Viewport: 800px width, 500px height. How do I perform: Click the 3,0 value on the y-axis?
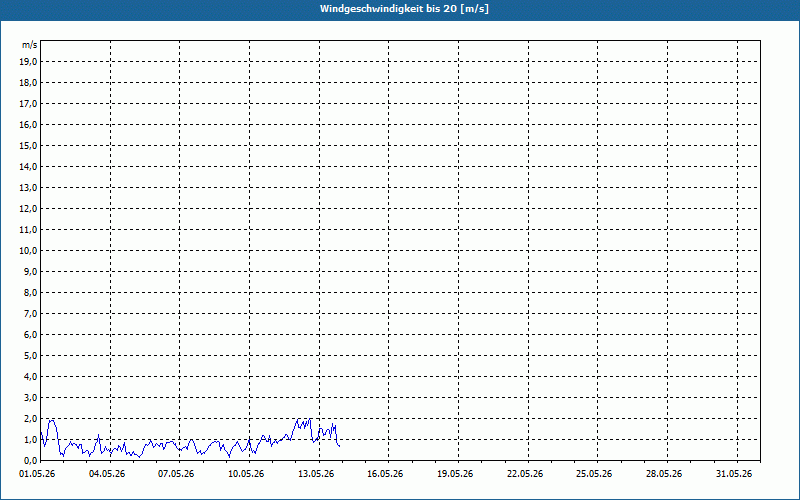point(31,397)
